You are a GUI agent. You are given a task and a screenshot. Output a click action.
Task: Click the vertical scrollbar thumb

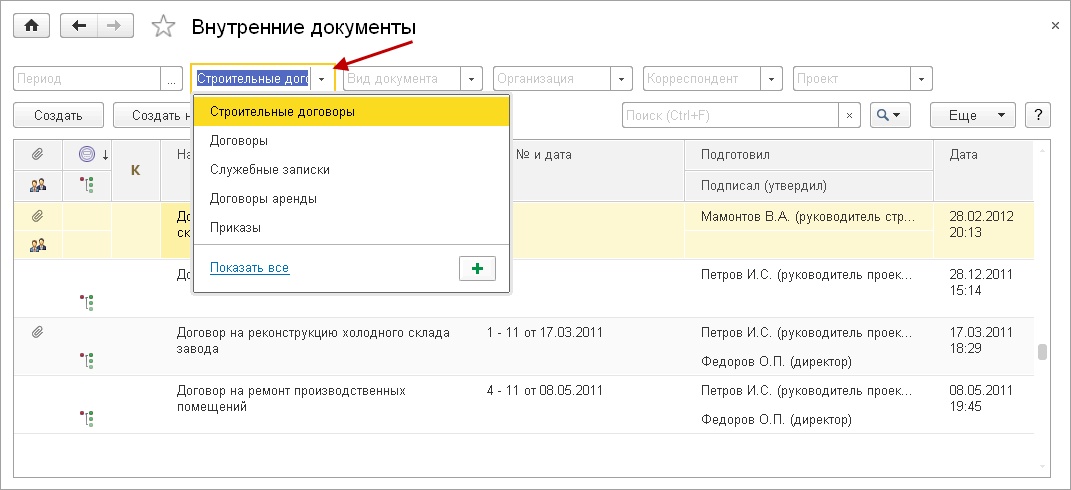(x=1042, y=351)
